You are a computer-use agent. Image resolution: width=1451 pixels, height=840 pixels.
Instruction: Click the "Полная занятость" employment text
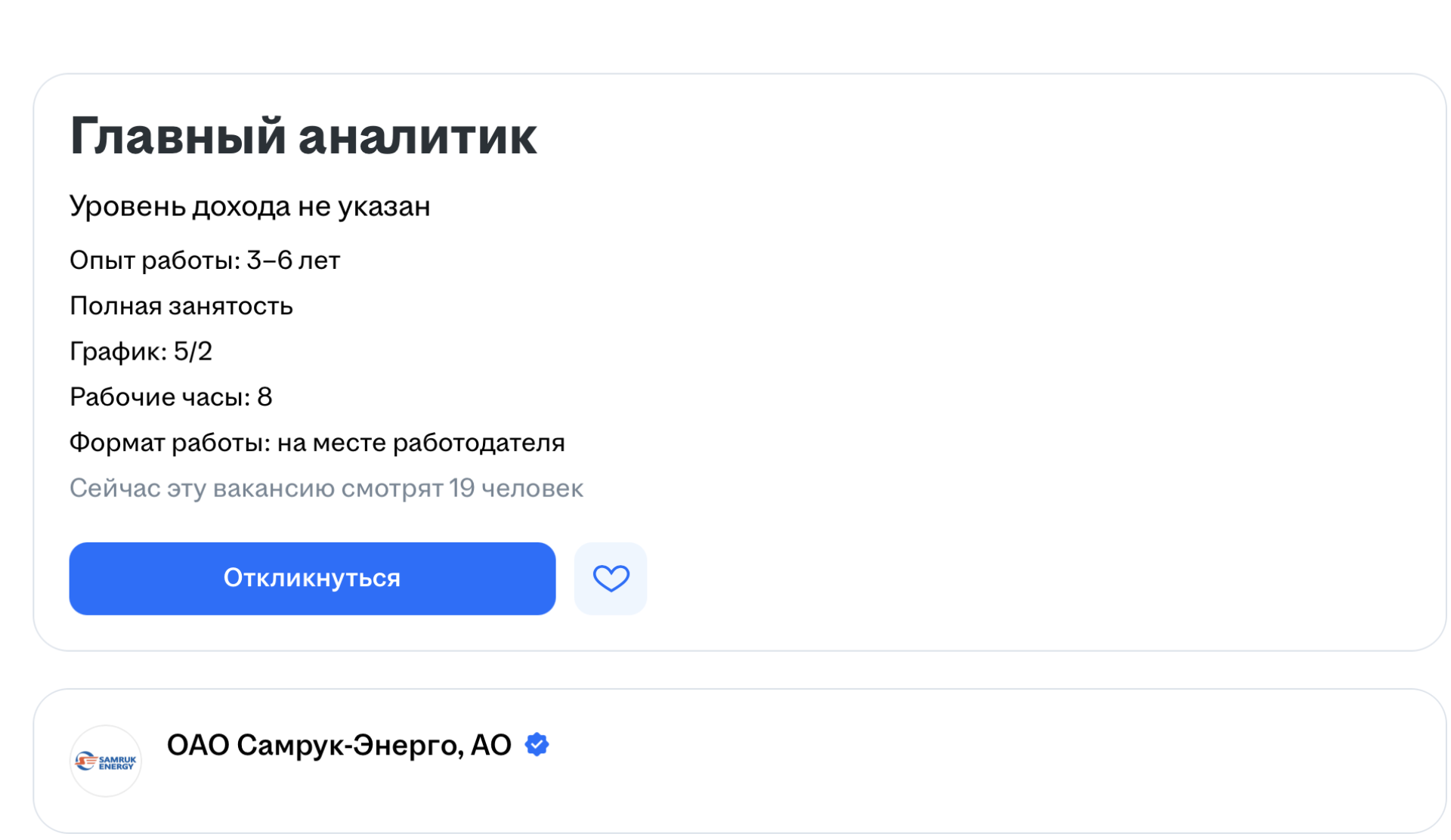pos(181,306)
